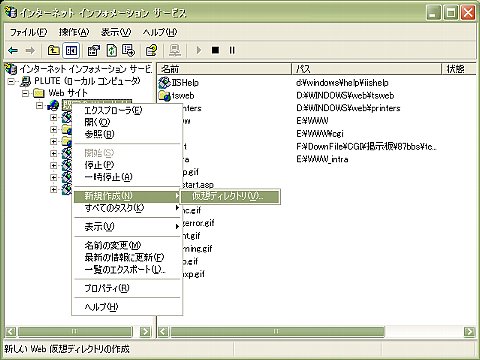Image resolution: width=480 pixels, height=360 pixels.
Task: Click grayed 開始(S) context menu entry
Action: (x=127, y=153)
